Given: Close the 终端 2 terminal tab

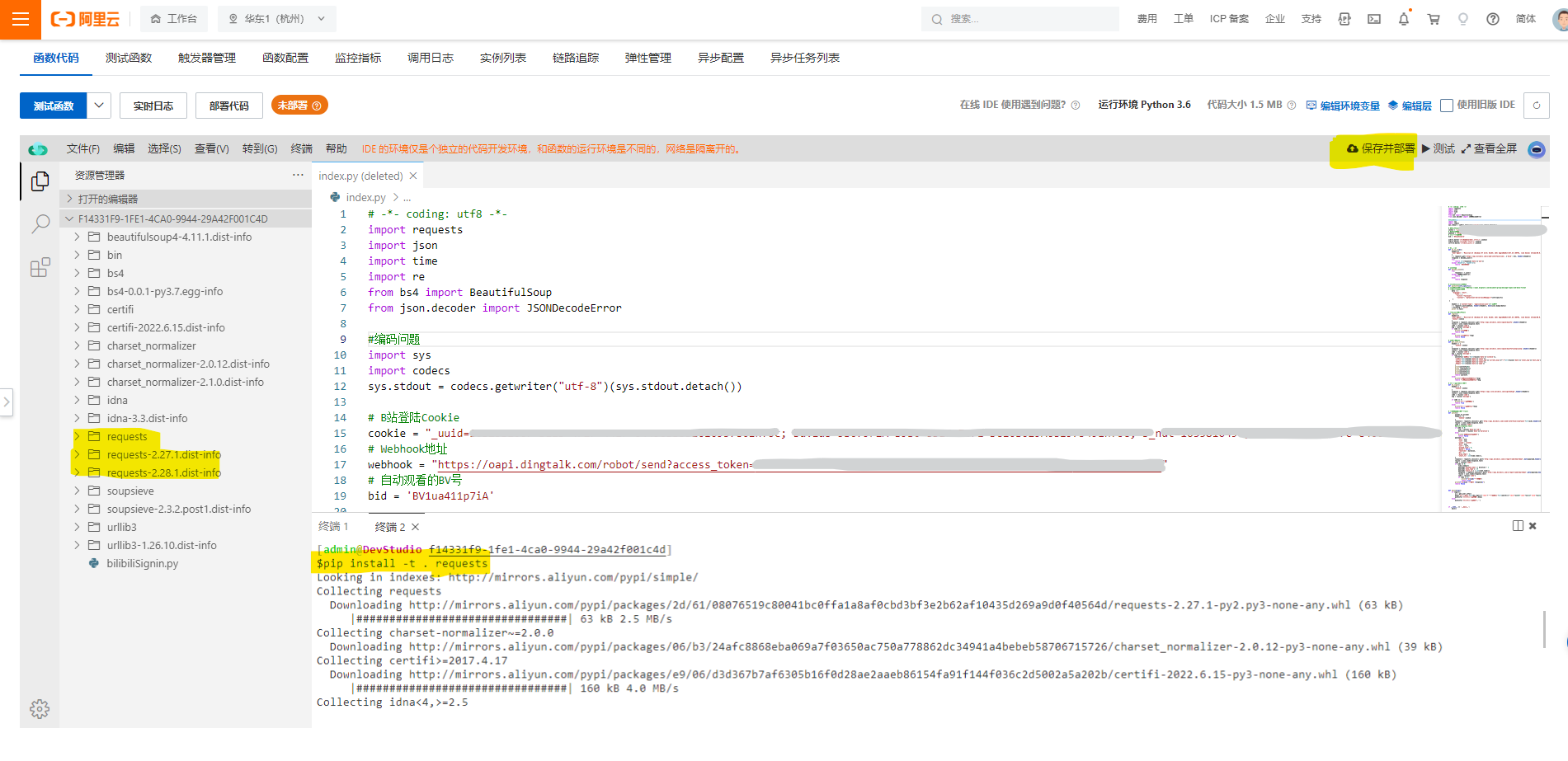Looking at the screenshot, I should (416, 527).
